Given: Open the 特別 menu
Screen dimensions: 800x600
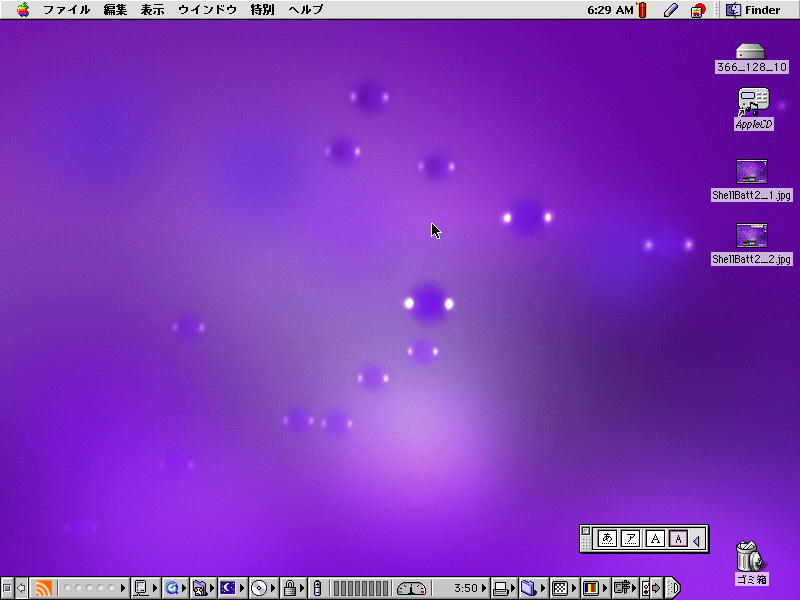Looking at the screenshot, I should pos(263,10).
